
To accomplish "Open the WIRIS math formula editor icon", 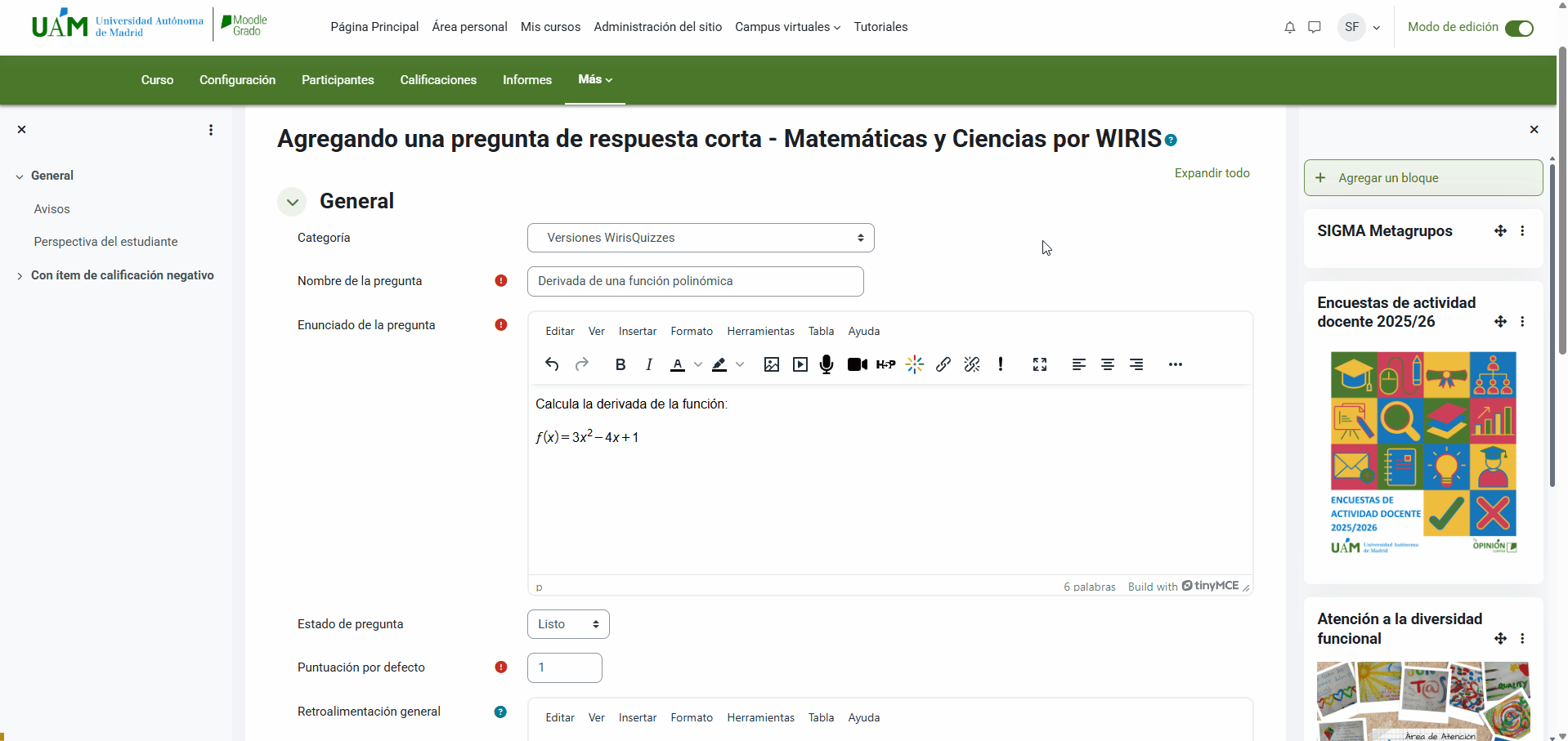I will pos(915,364).
